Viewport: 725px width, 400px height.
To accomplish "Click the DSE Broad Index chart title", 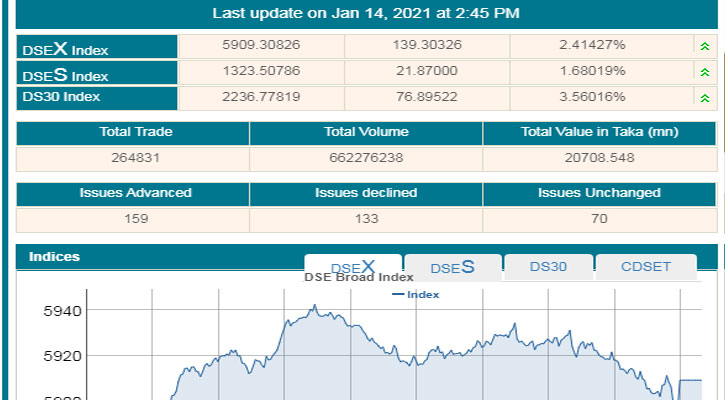I will (359, 278).
